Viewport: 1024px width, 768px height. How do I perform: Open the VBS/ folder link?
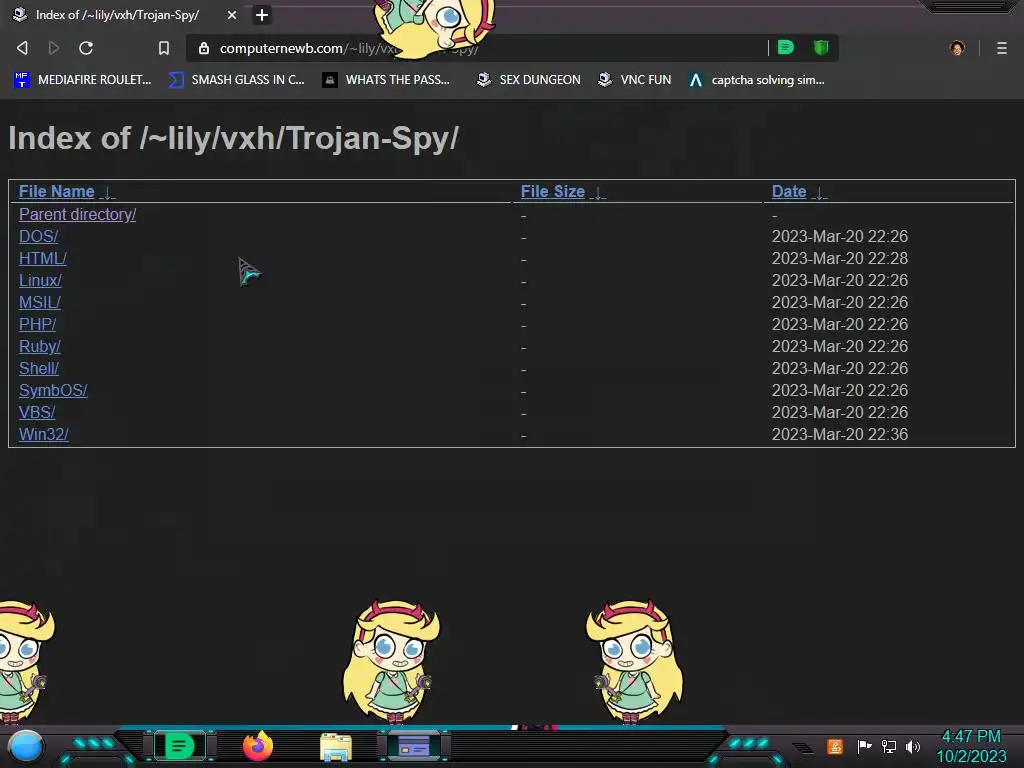point(37,413)
